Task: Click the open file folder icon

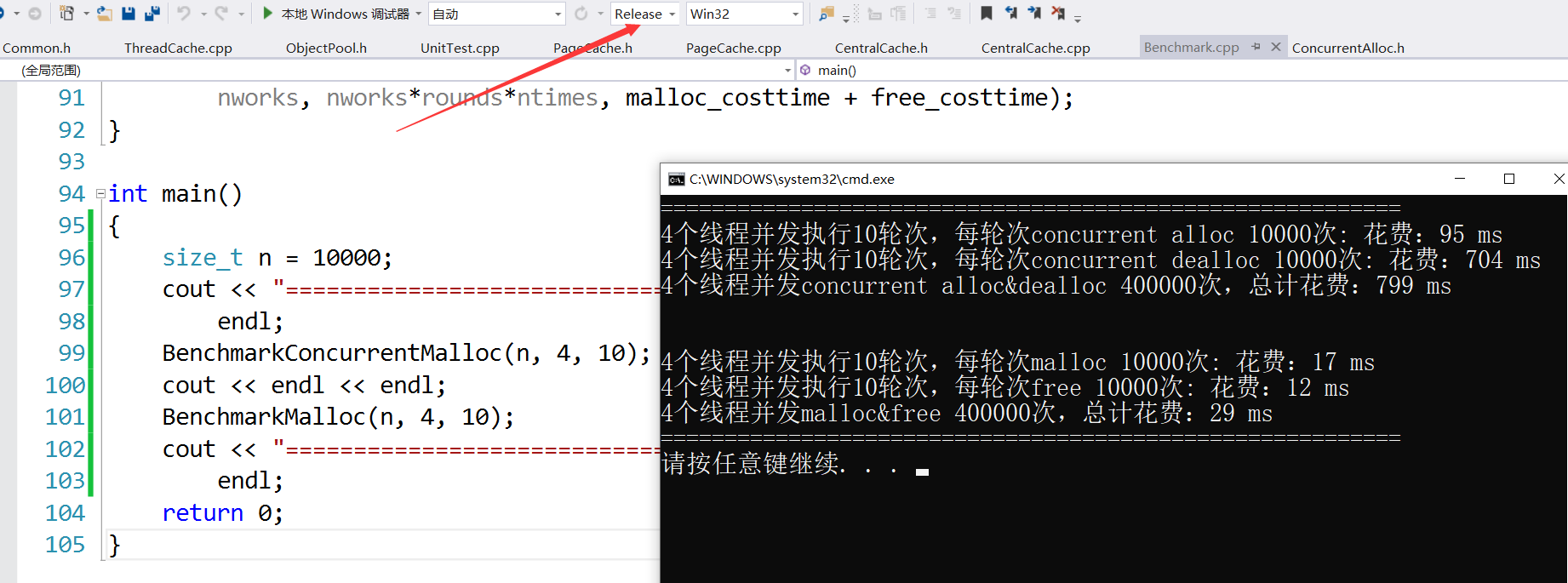Action: point(105,14)
